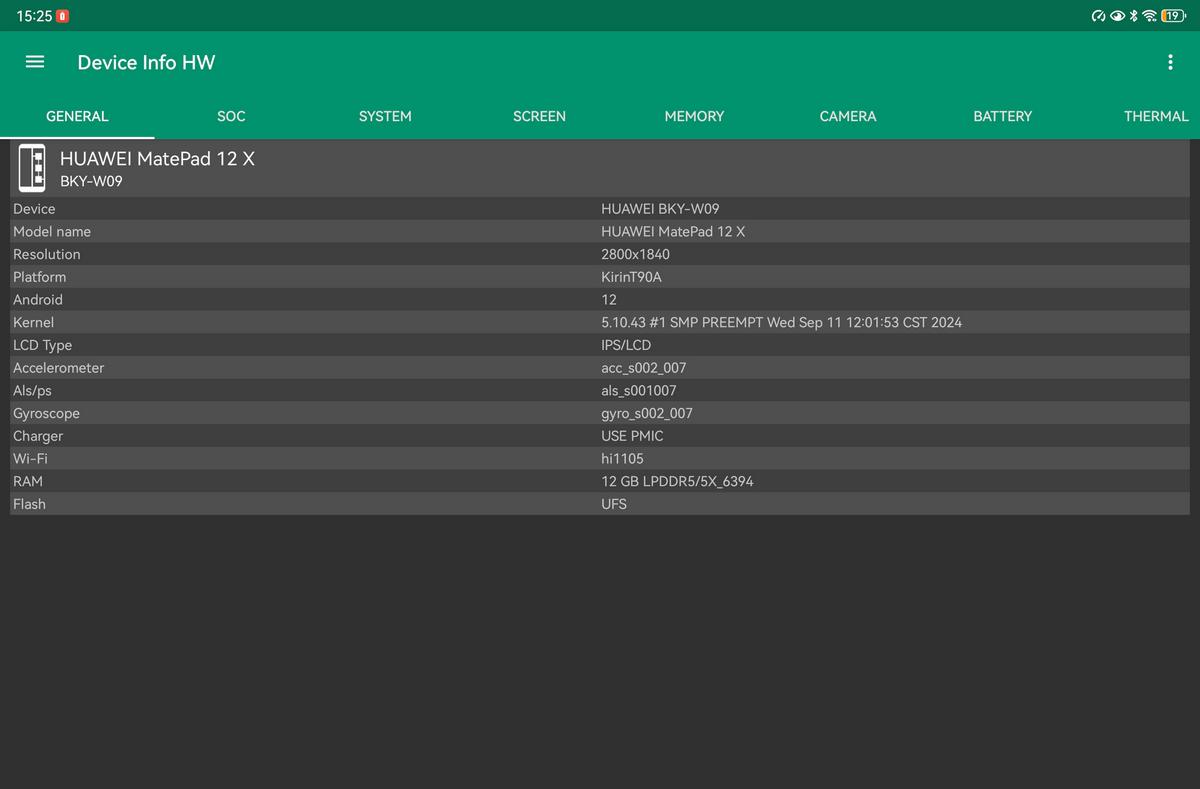This screenshot has width=1200, height=789.
Task: Tap the red notification icon beside the clock
Action: click(63, 16)
